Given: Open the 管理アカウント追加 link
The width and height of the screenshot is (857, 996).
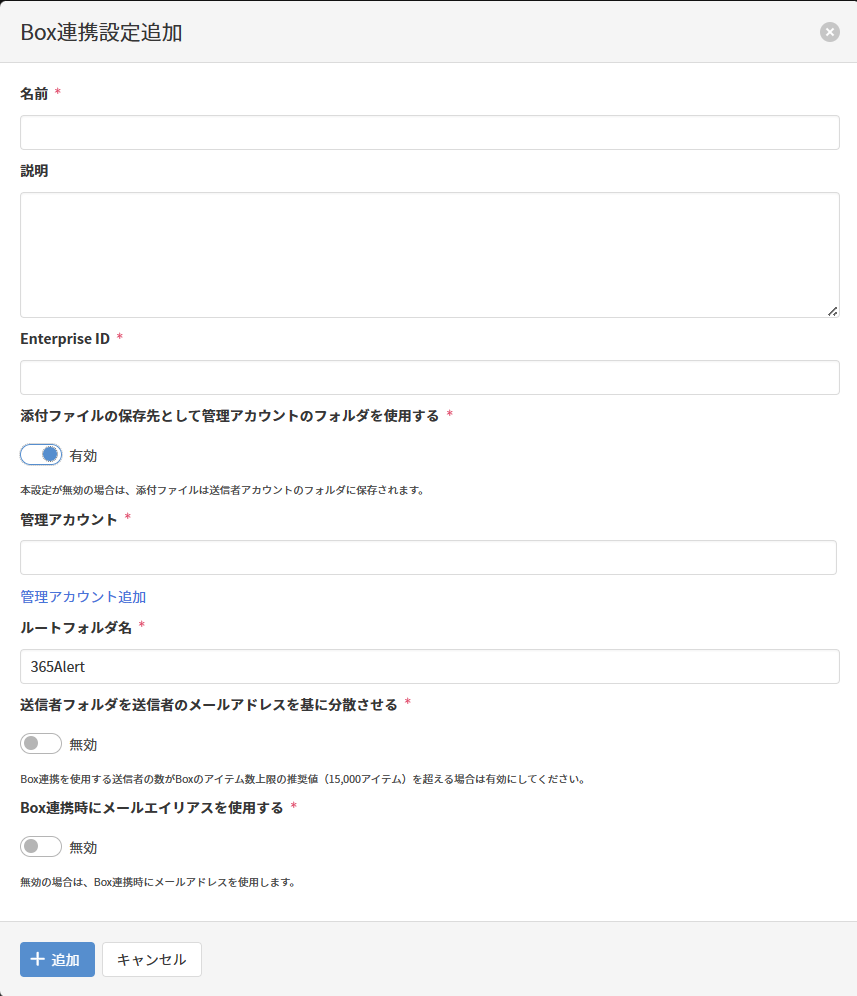Looking at the screenshot, I should (x=83, y=597).
